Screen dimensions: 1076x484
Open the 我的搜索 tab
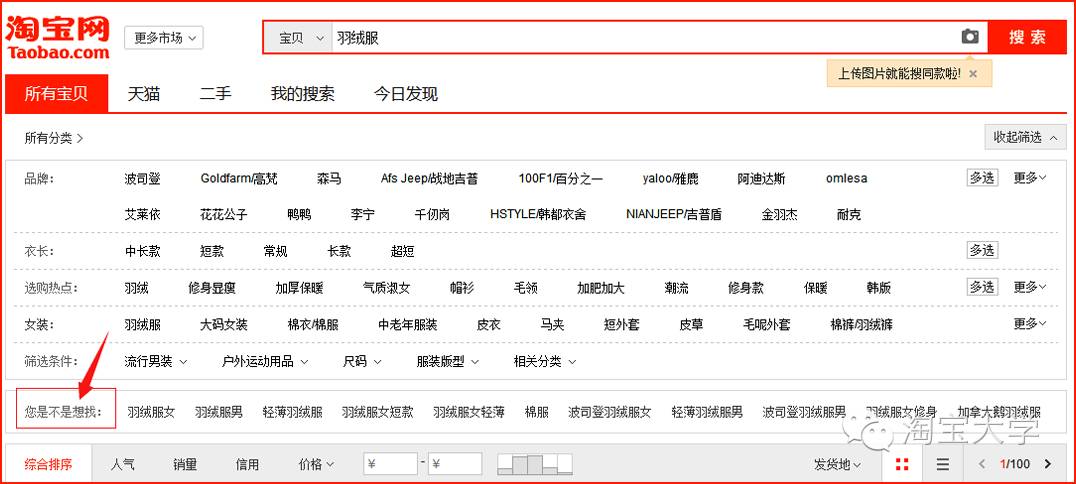(x=303, y=93)
